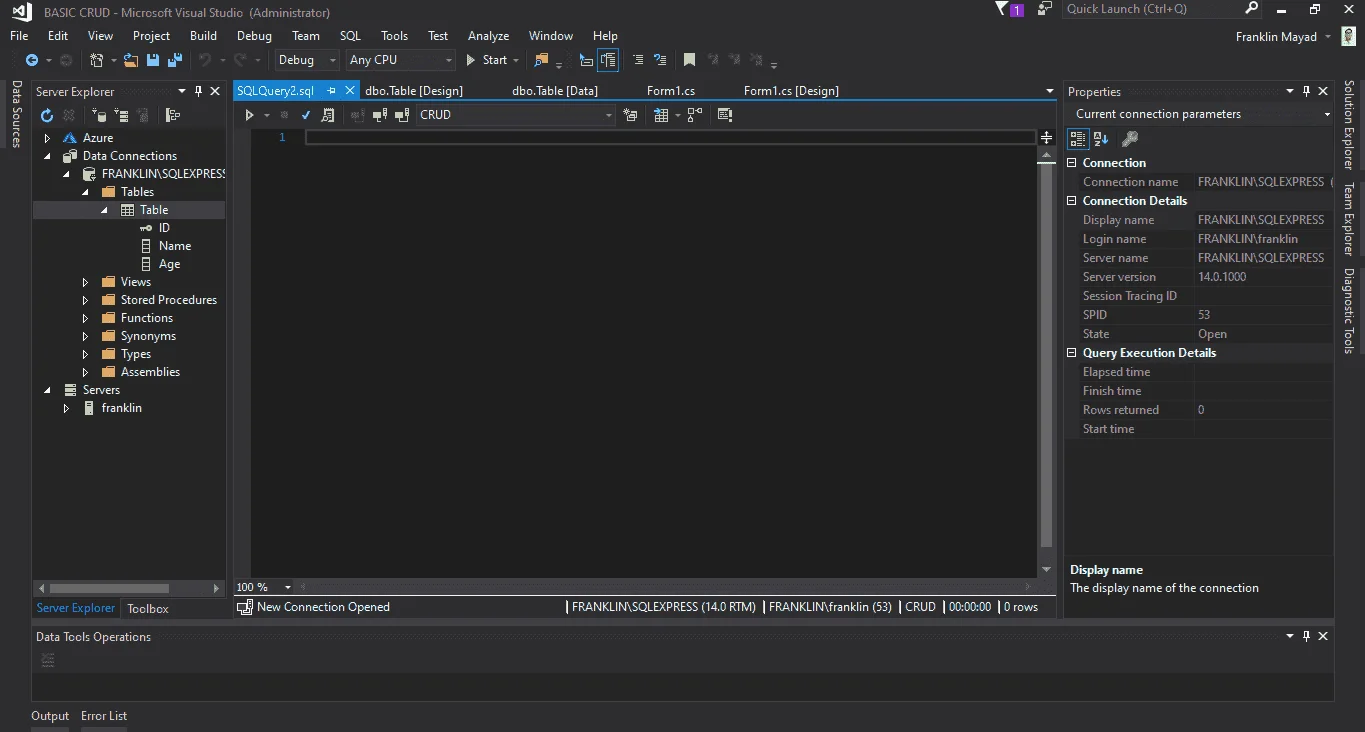This screenshot has height=732, width=1365.
Task: Click the Server Explorer horizontal scrollbar
Action: pyautogui.click(x=109, y=588)
